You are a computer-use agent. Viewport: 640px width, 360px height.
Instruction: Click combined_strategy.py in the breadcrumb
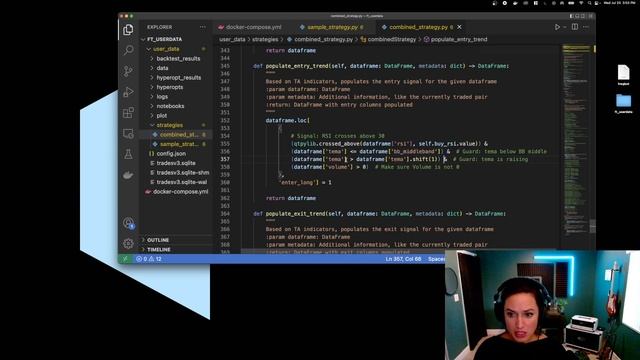point(323,40)
